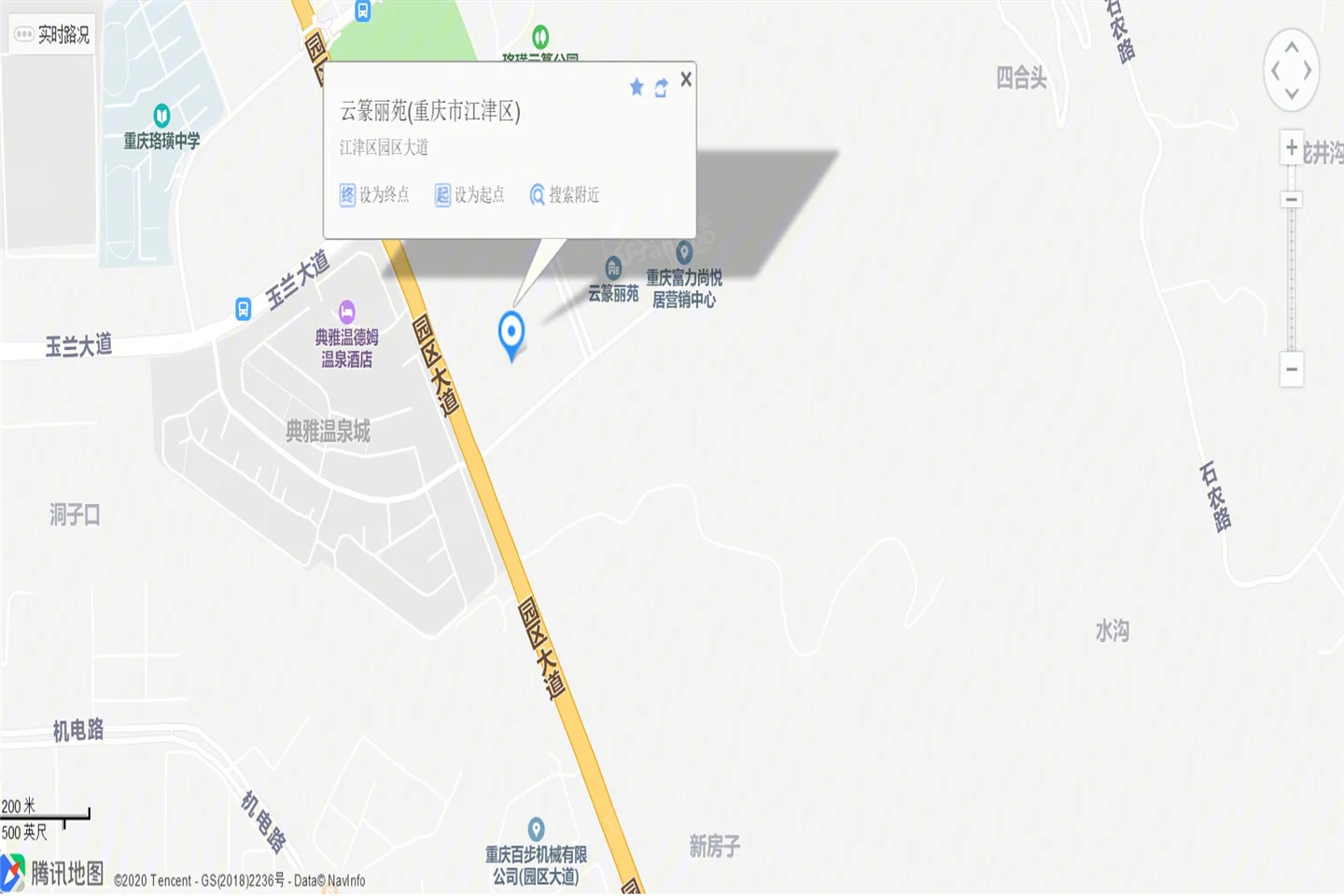Click the share icon in the popup
Viewport: 1344px width, 896px height.
[661, 88]
